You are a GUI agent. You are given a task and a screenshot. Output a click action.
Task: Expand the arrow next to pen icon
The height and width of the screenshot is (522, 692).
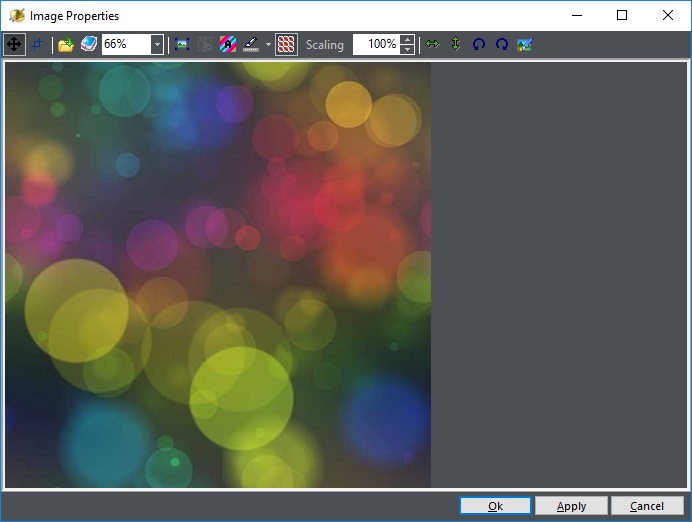268,45
